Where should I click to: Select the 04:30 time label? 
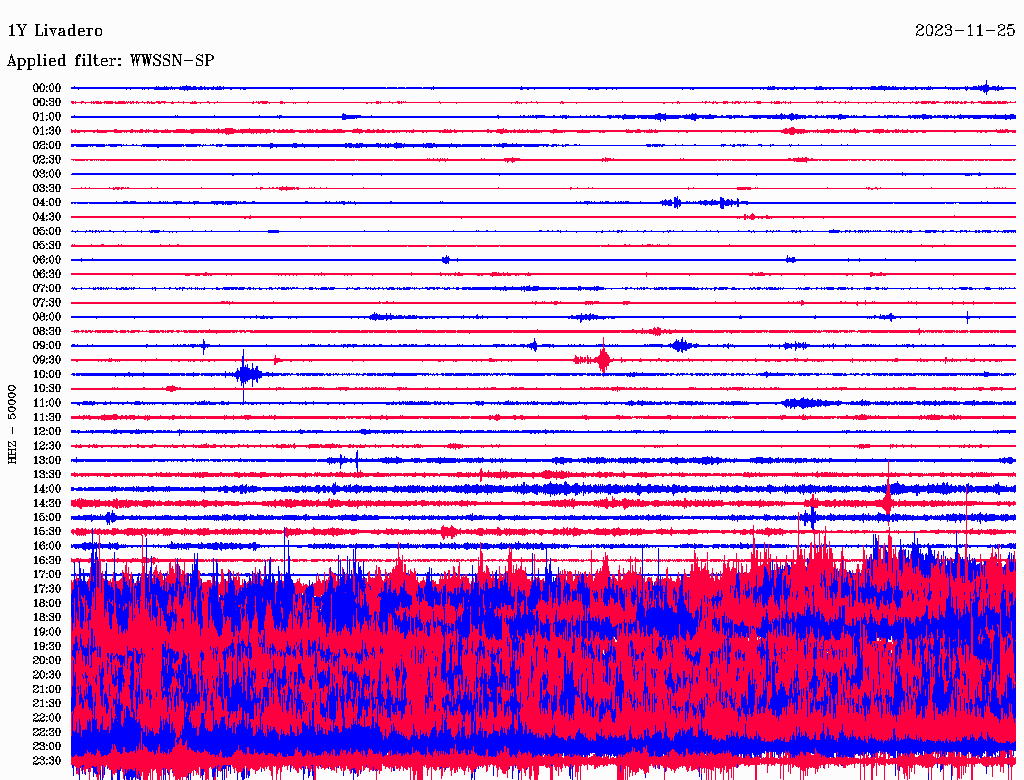point(46,216)
